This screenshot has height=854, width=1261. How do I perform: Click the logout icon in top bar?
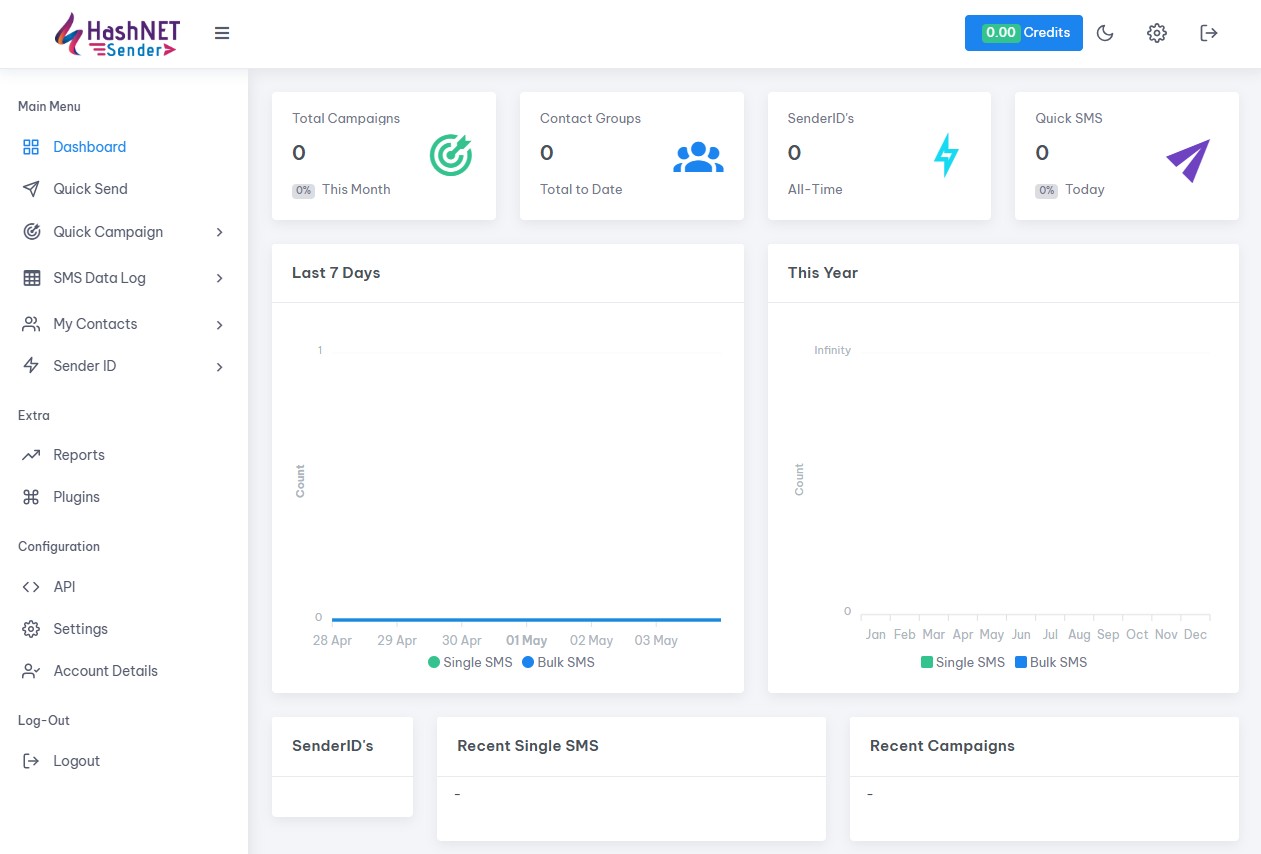pyautogui.click(x=1209, y=33)
